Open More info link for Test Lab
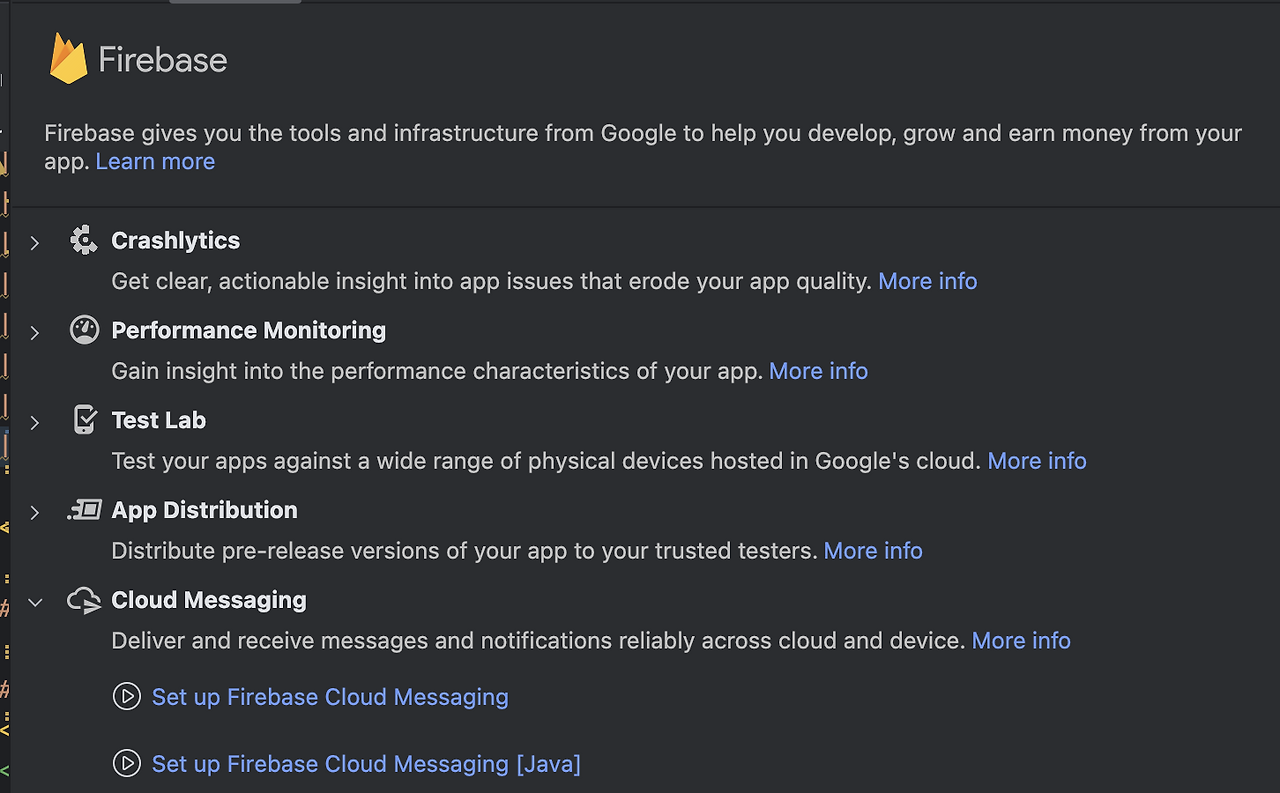Image resolution: width=1280 pixels, height=793 pixels. point(1037,461)
